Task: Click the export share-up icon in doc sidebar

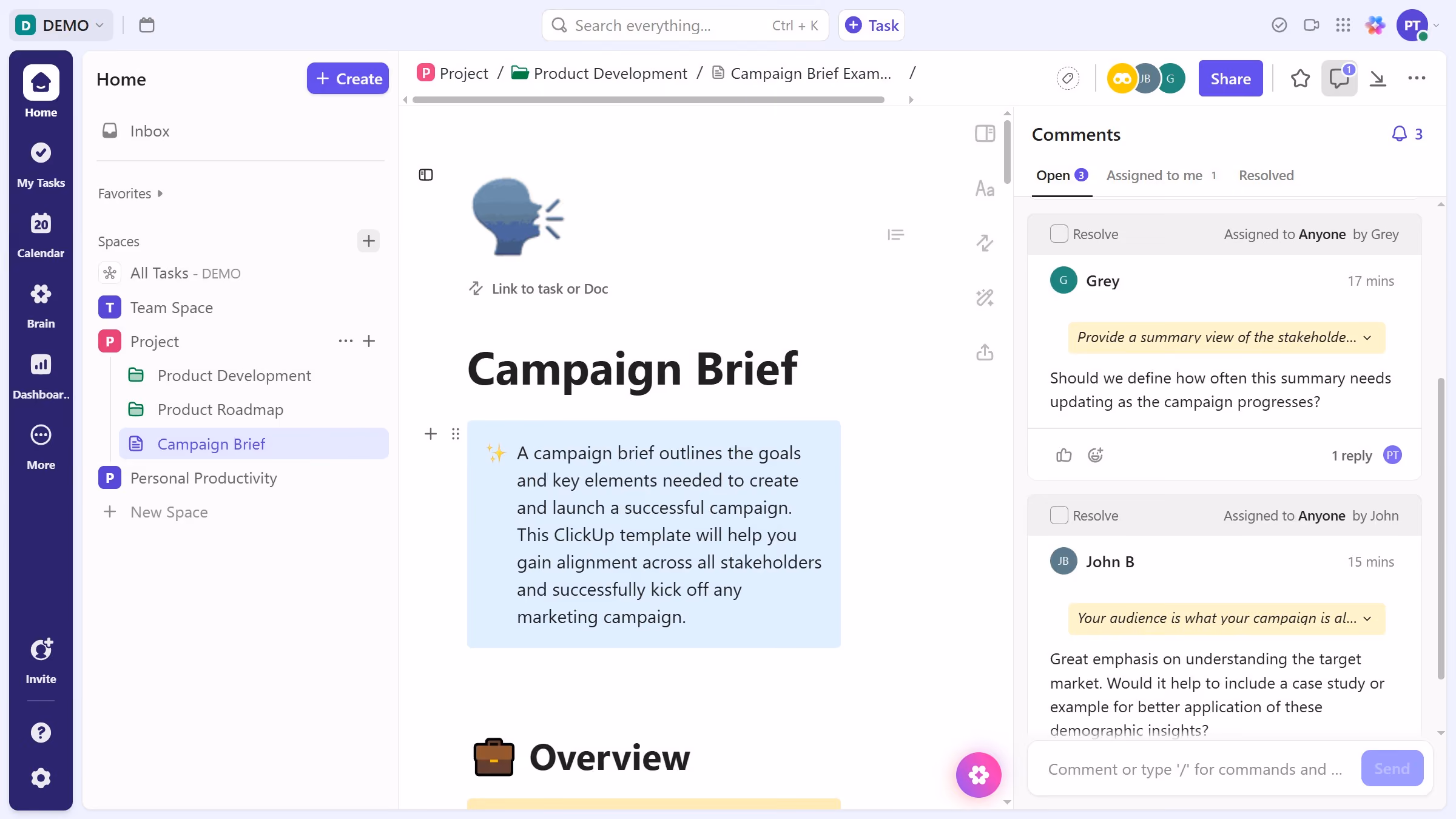Action: (x=985, y=352)
